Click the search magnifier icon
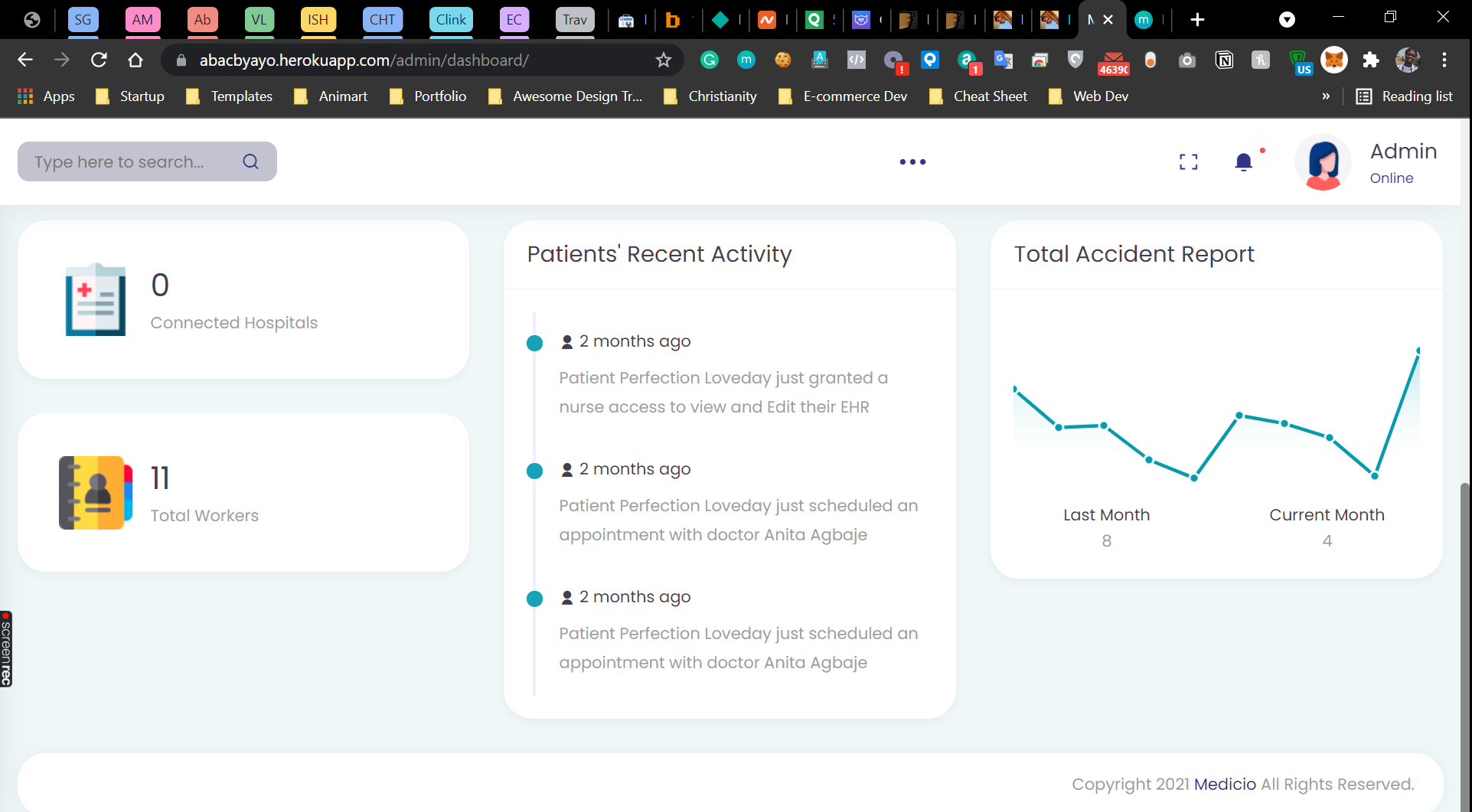1472x812 pixels. [x=250, y=161]
